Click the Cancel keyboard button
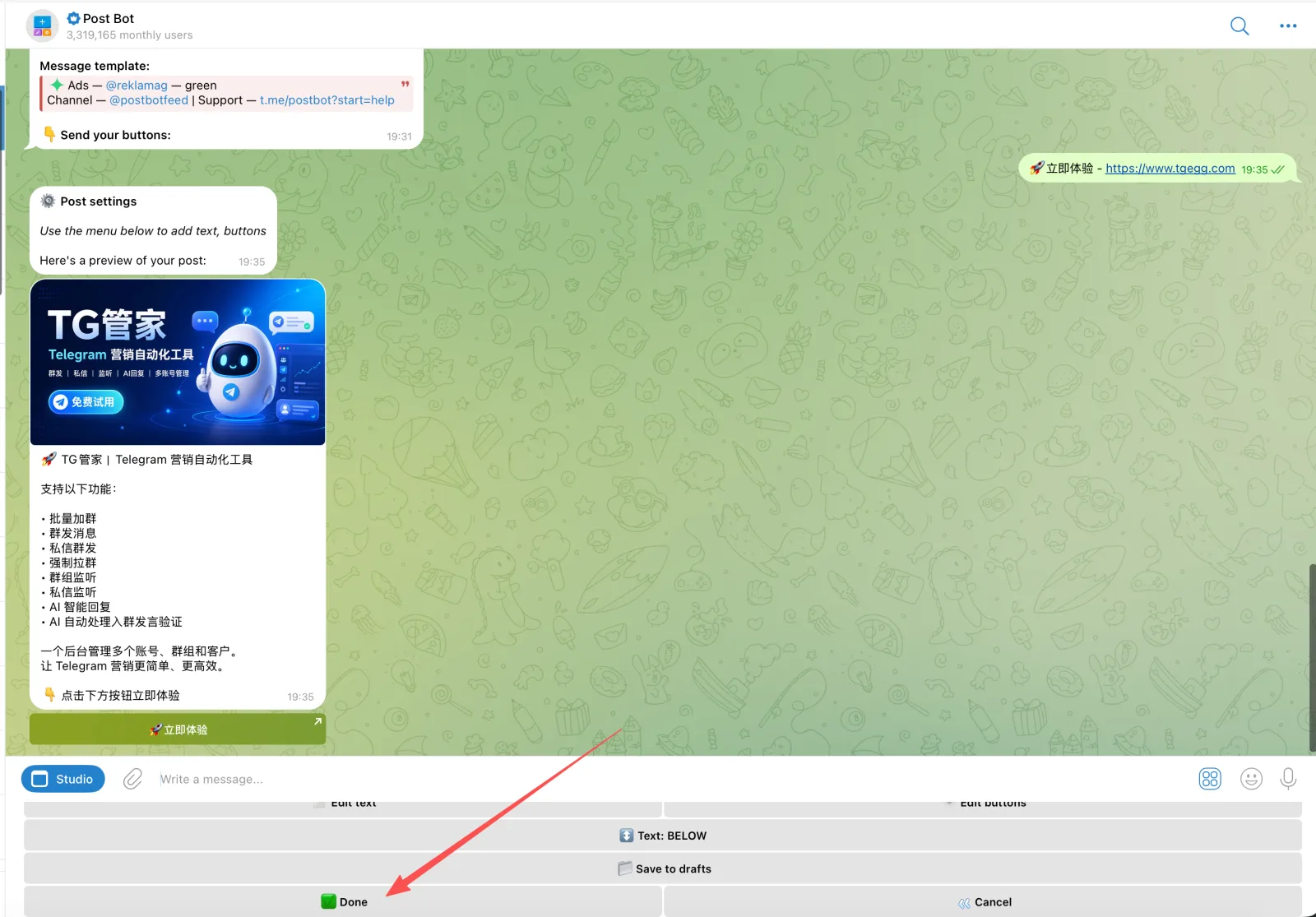1316x917 pixels. pos(983,901)
